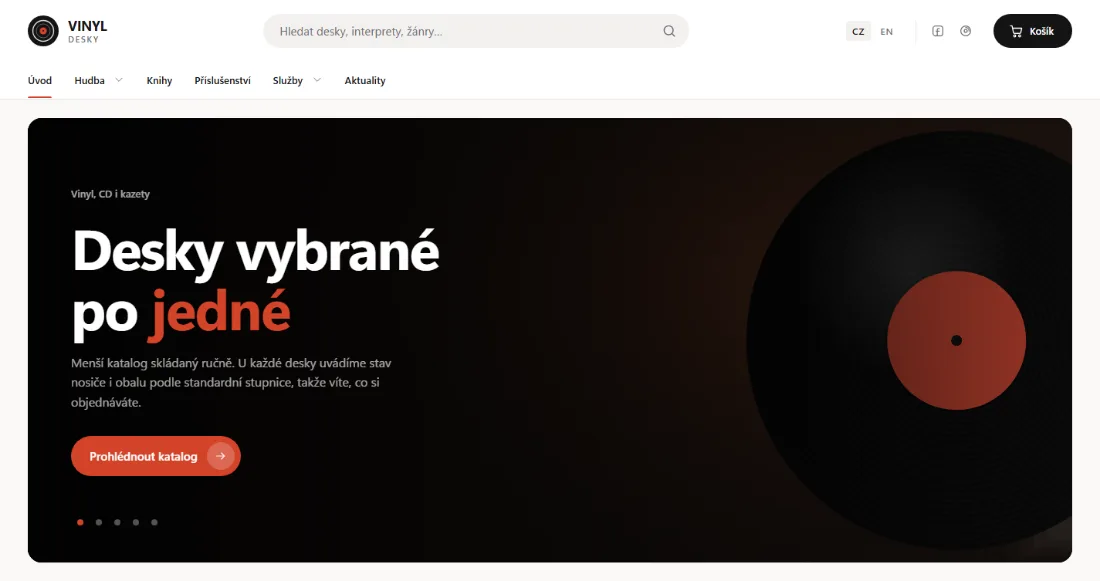Click the Vinyl Desky record logo icon
This screenshot has height=581, width=1100.
point(43,31)
